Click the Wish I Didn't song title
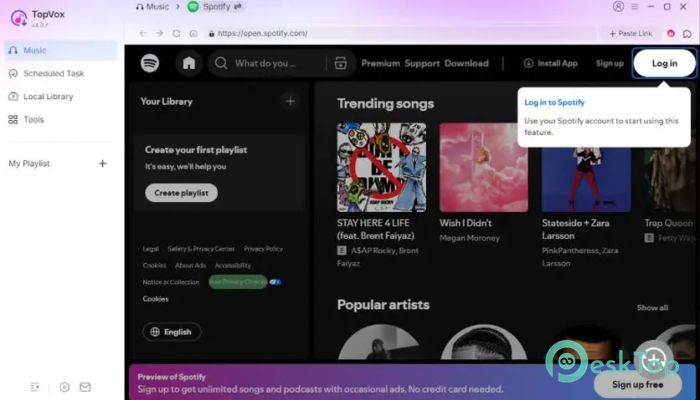 click(x=465, y=223)
